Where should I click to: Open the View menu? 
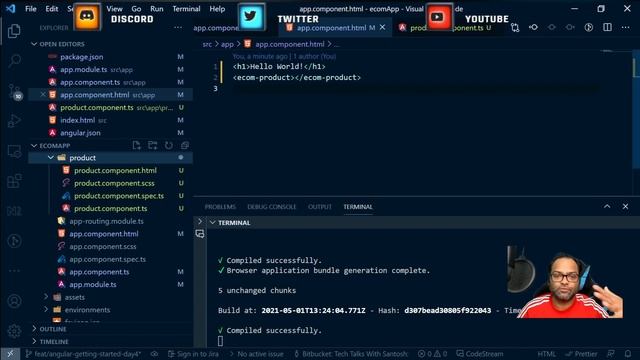point(114,9)
